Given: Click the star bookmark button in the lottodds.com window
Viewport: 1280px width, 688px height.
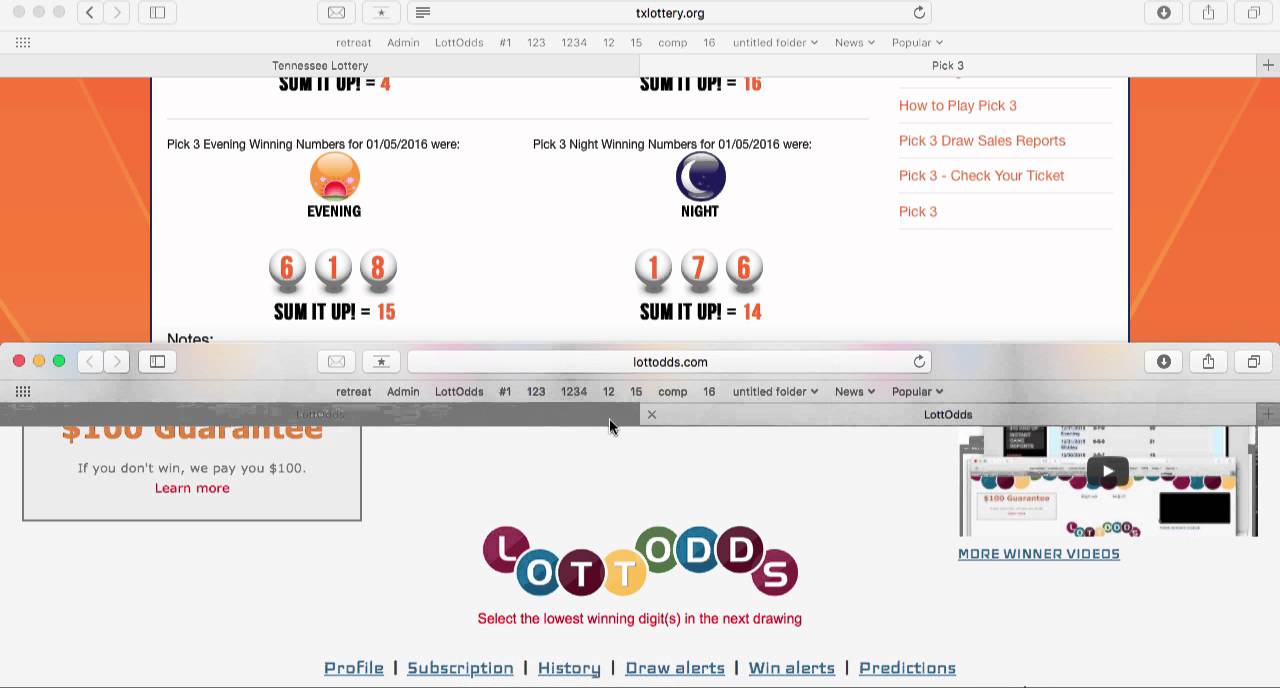Looking at the screenshot, I should coord(381,361).
